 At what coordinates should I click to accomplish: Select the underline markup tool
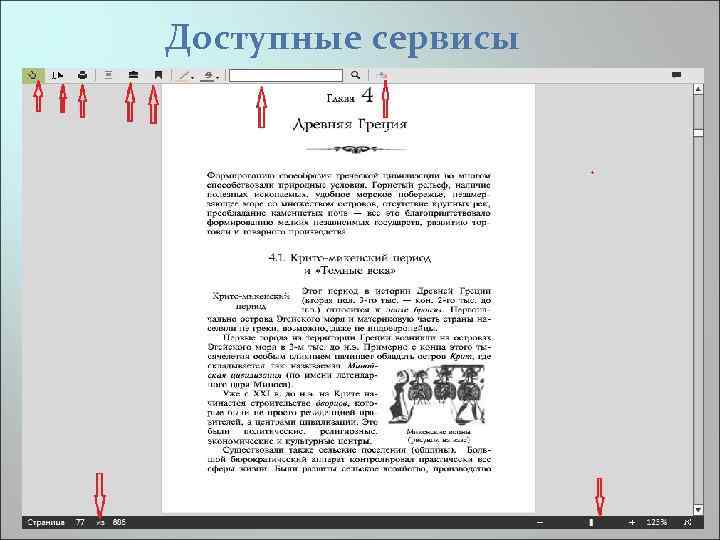208,75
